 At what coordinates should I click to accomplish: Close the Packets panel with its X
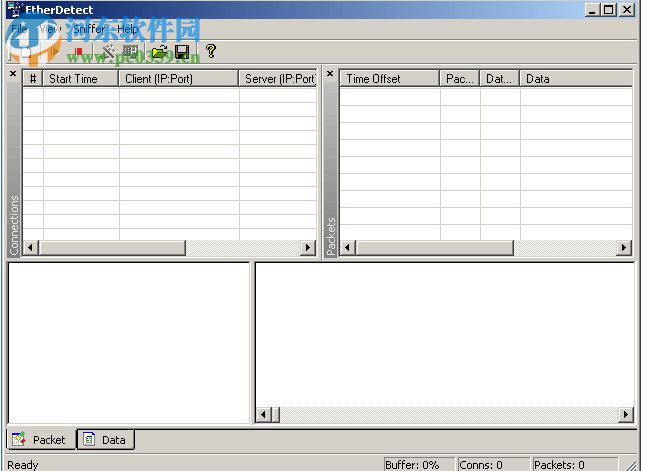pos(330,74)
